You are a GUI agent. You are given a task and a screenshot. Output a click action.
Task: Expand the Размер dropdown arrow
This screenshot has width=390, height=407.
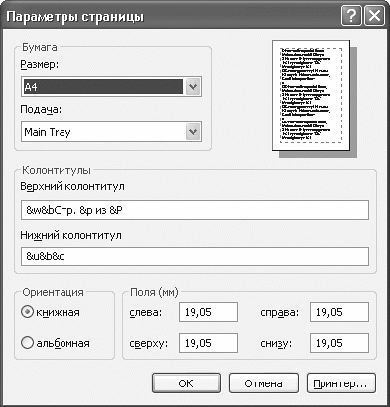point(193,87)
